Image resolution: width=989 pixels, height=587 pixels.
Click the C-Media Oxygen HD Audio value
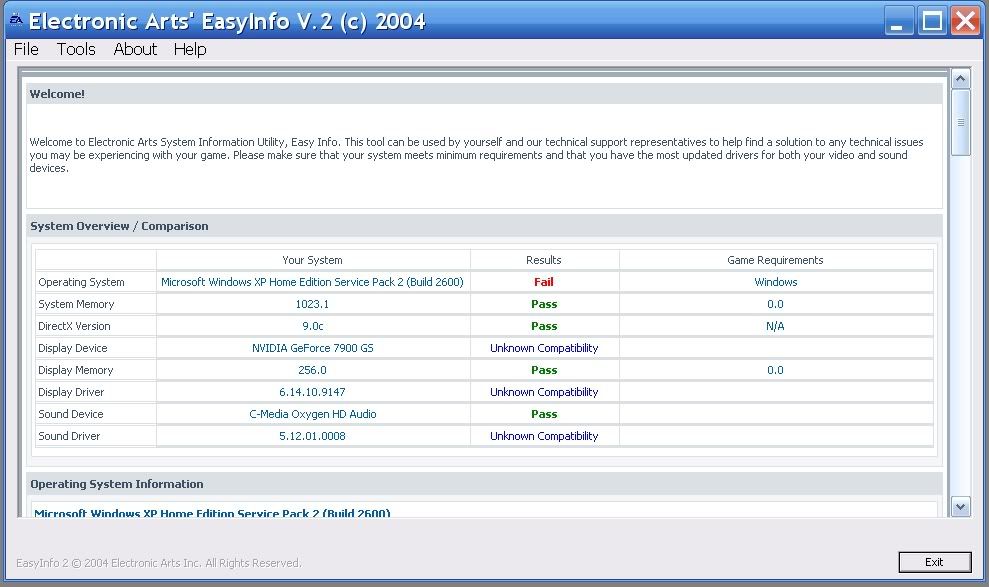pyautogui.click(x=313, y=414)
